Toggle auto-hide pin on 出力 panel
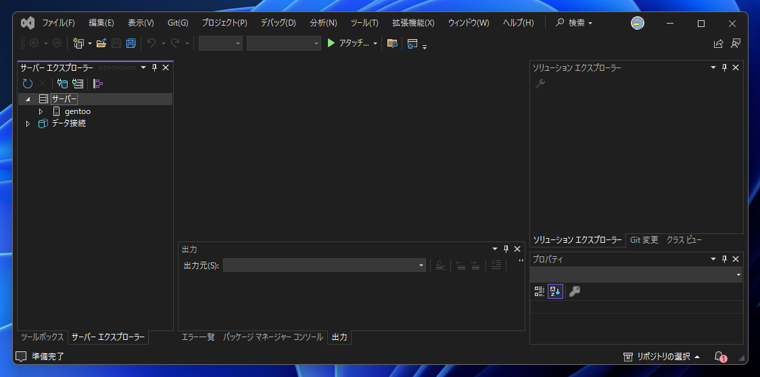760x377 pixels. click(506, 249)
